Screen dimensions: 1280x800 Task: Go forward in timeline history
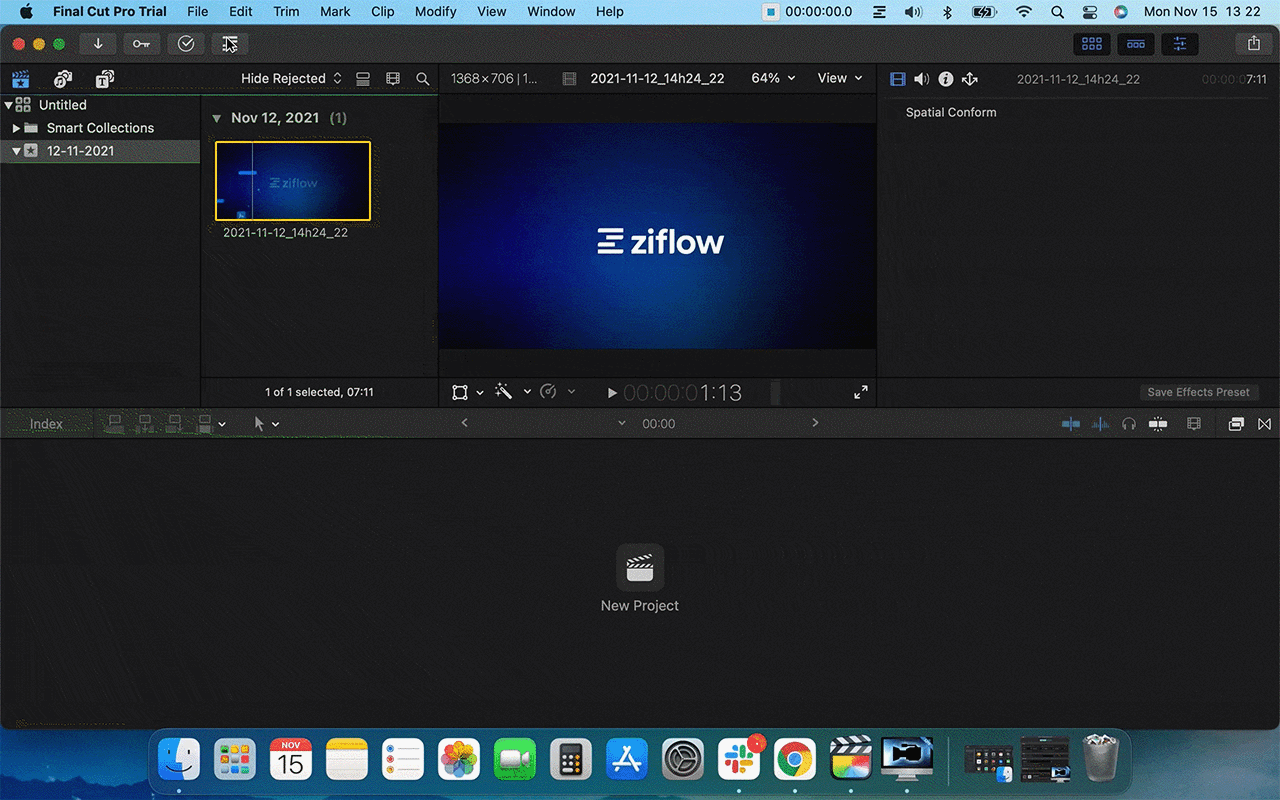click(815, 423)
